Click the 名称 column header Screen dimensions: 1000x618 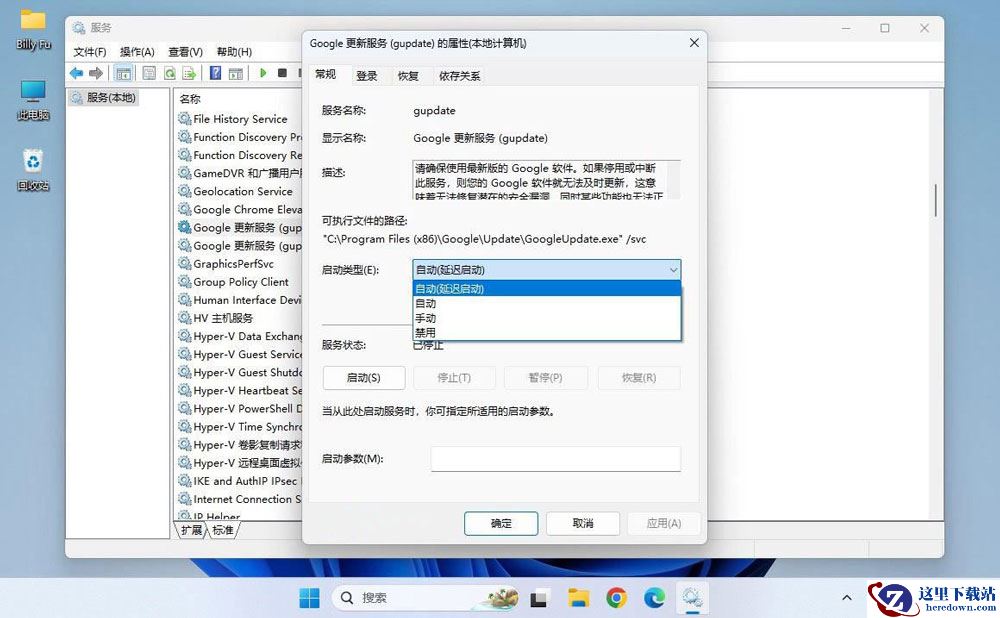click(190, 99)
